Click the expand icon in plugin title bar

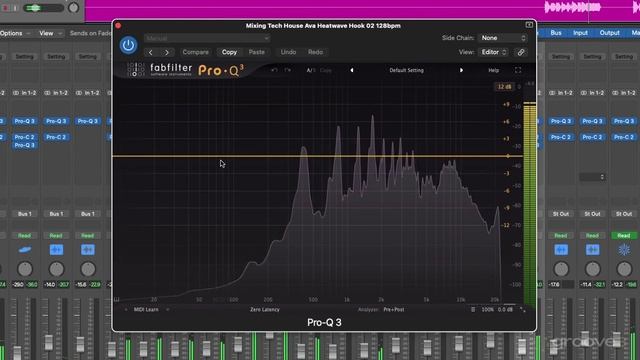529,25
